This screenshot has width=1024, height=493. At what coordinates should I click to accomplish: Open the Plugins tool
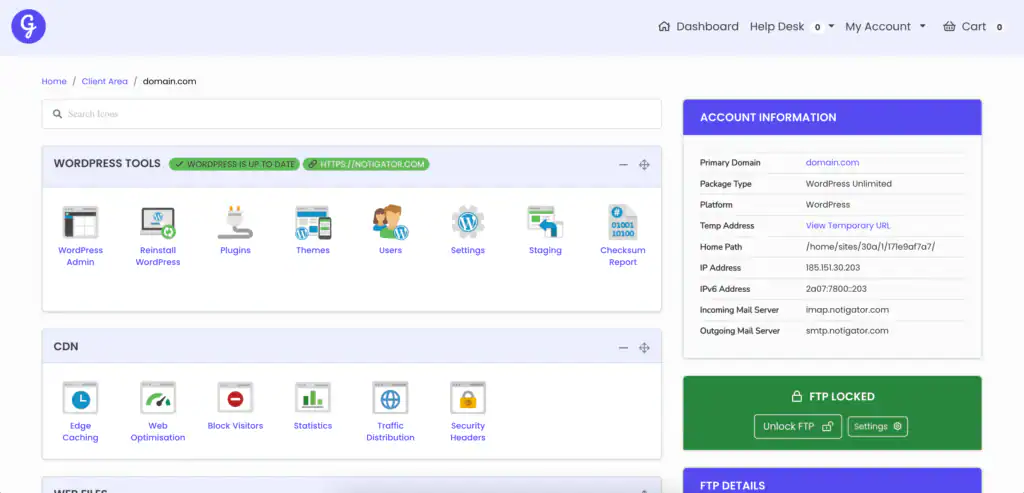pos(235,222)
